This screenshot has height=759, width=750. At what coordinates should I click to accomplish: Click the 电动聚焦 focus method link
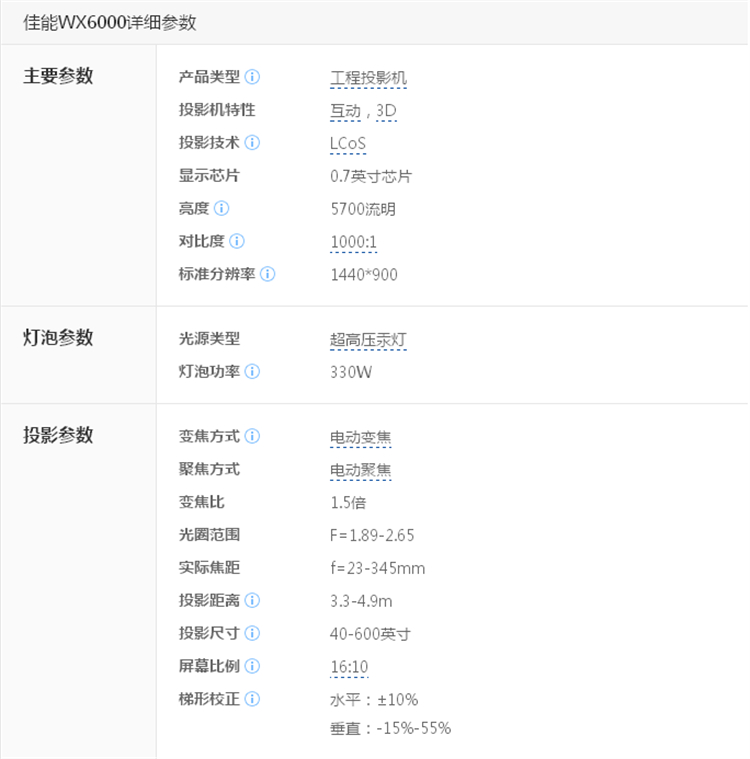pyautogui.click(x=360, y=470)
